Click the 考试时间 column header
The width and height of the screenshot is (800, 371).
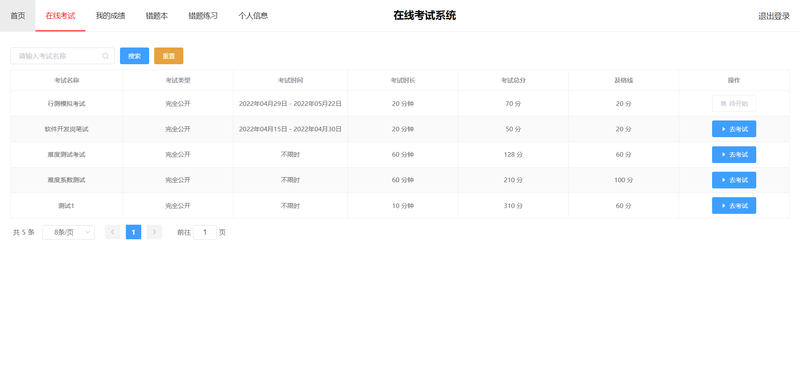(x=290, y=81)
